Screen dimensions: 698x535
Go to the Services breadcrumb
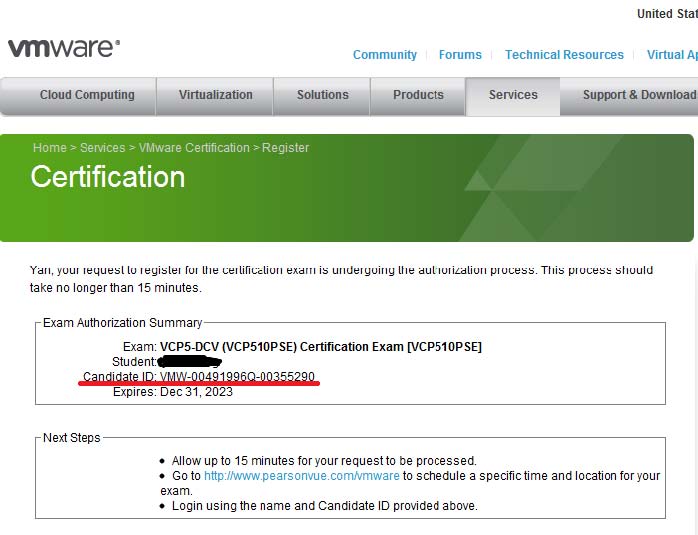coord(103,148)
